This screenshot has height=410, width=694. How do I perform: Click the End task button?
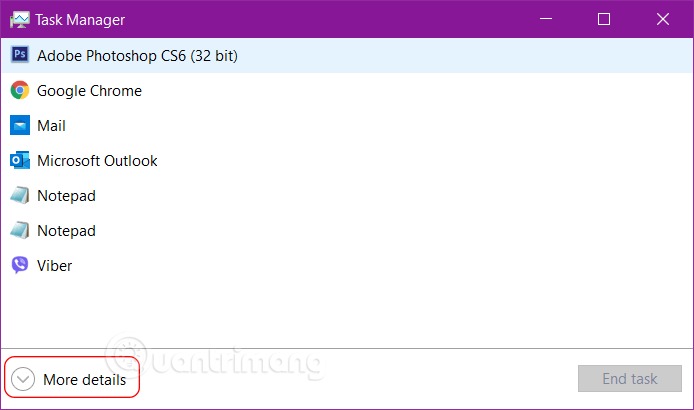click(629, 379)
